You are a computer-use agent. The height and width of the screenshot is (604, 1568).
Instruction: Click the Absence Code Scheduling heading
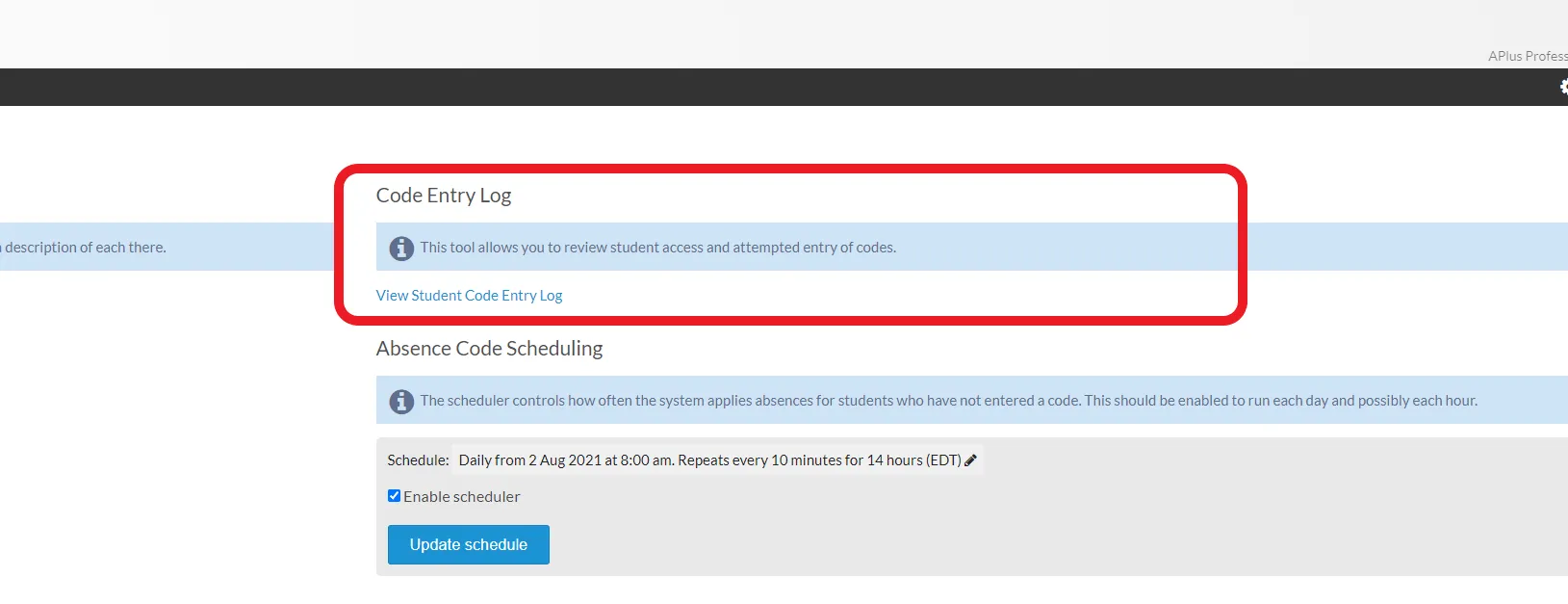489,349
